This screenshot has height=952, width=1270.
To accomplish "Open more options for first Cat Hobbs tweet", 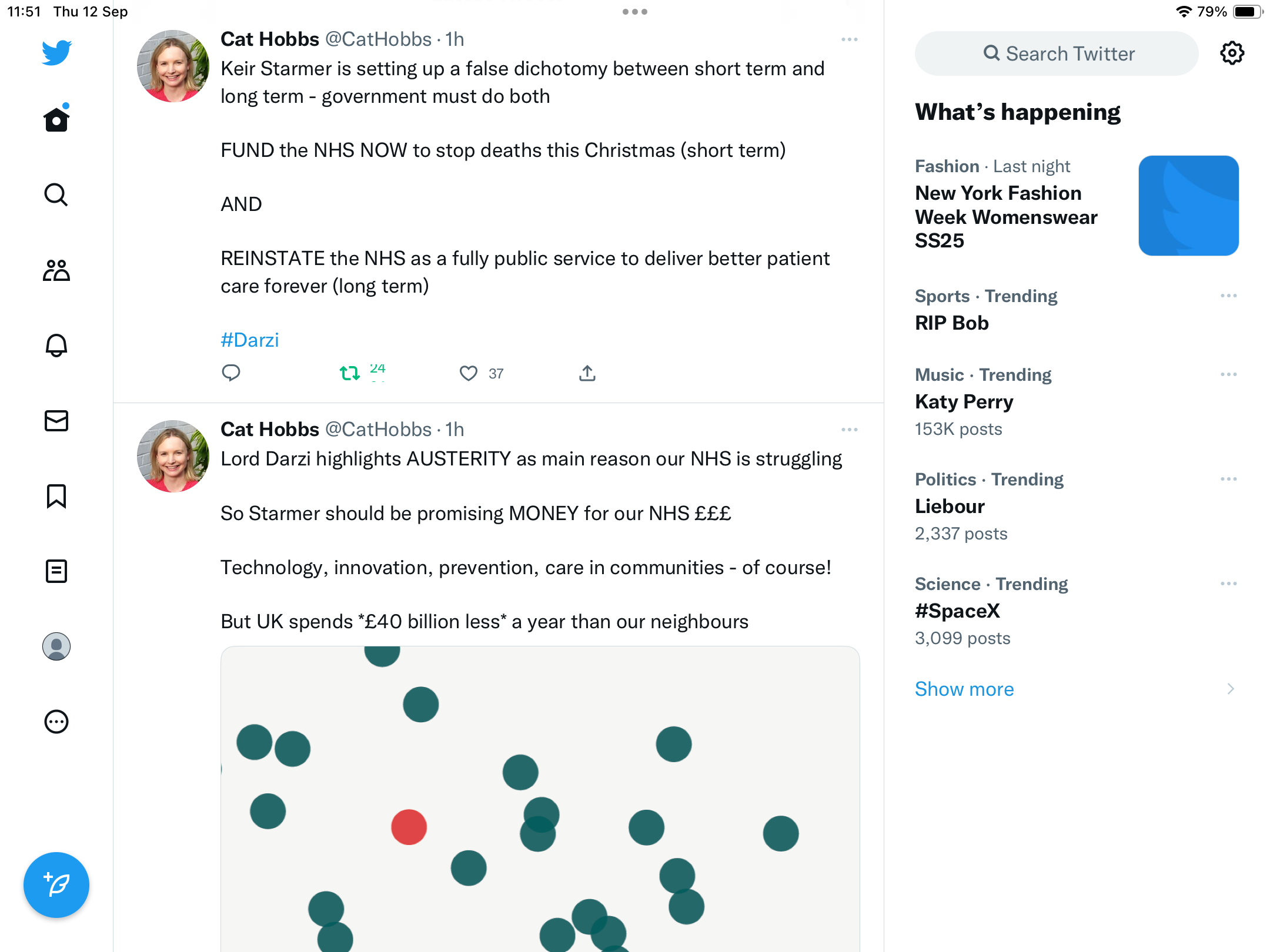I will (850, 39).
